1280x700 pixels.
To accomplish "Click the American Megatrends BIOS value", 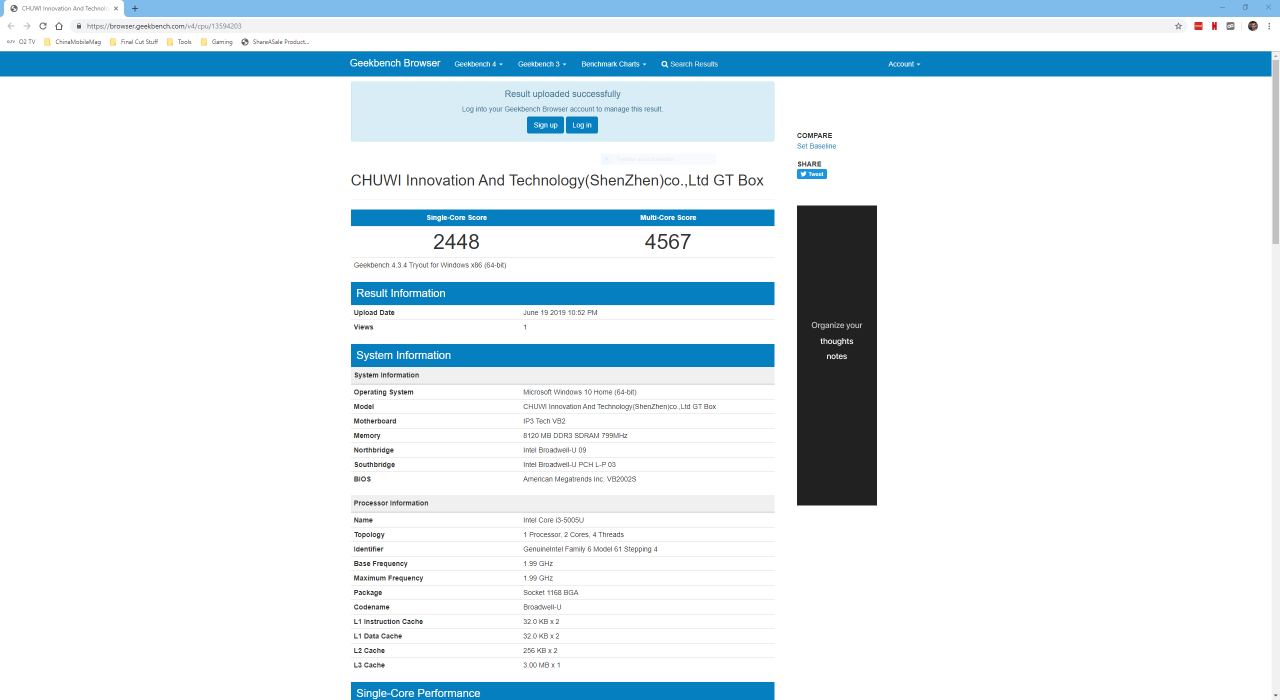I will pos(580,479).
